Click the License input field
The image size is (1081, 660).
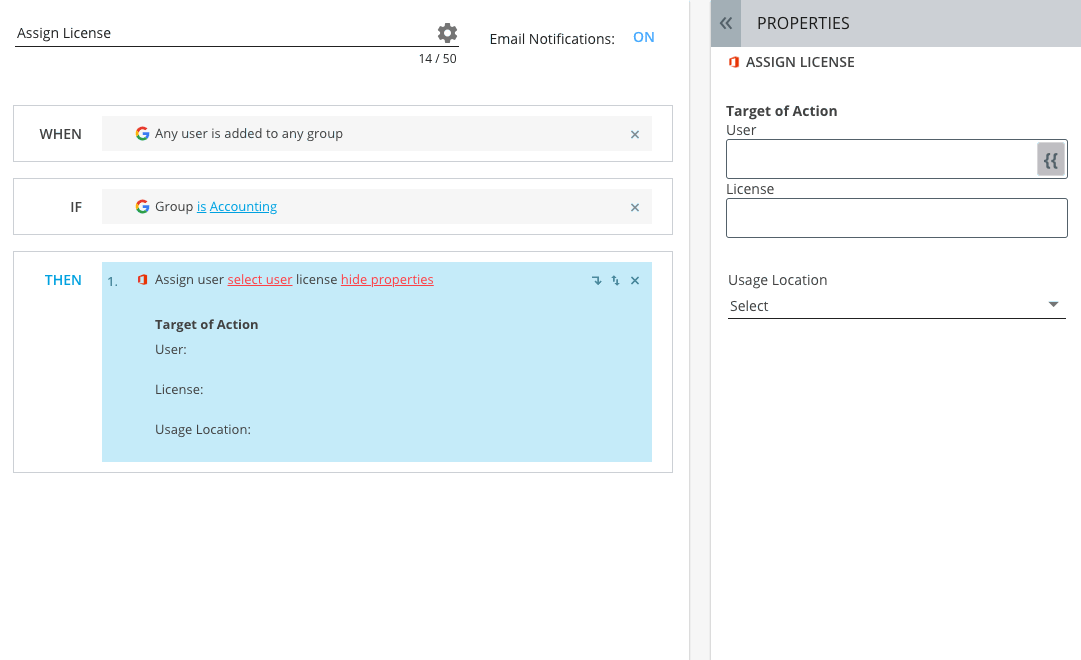(896, 218)
